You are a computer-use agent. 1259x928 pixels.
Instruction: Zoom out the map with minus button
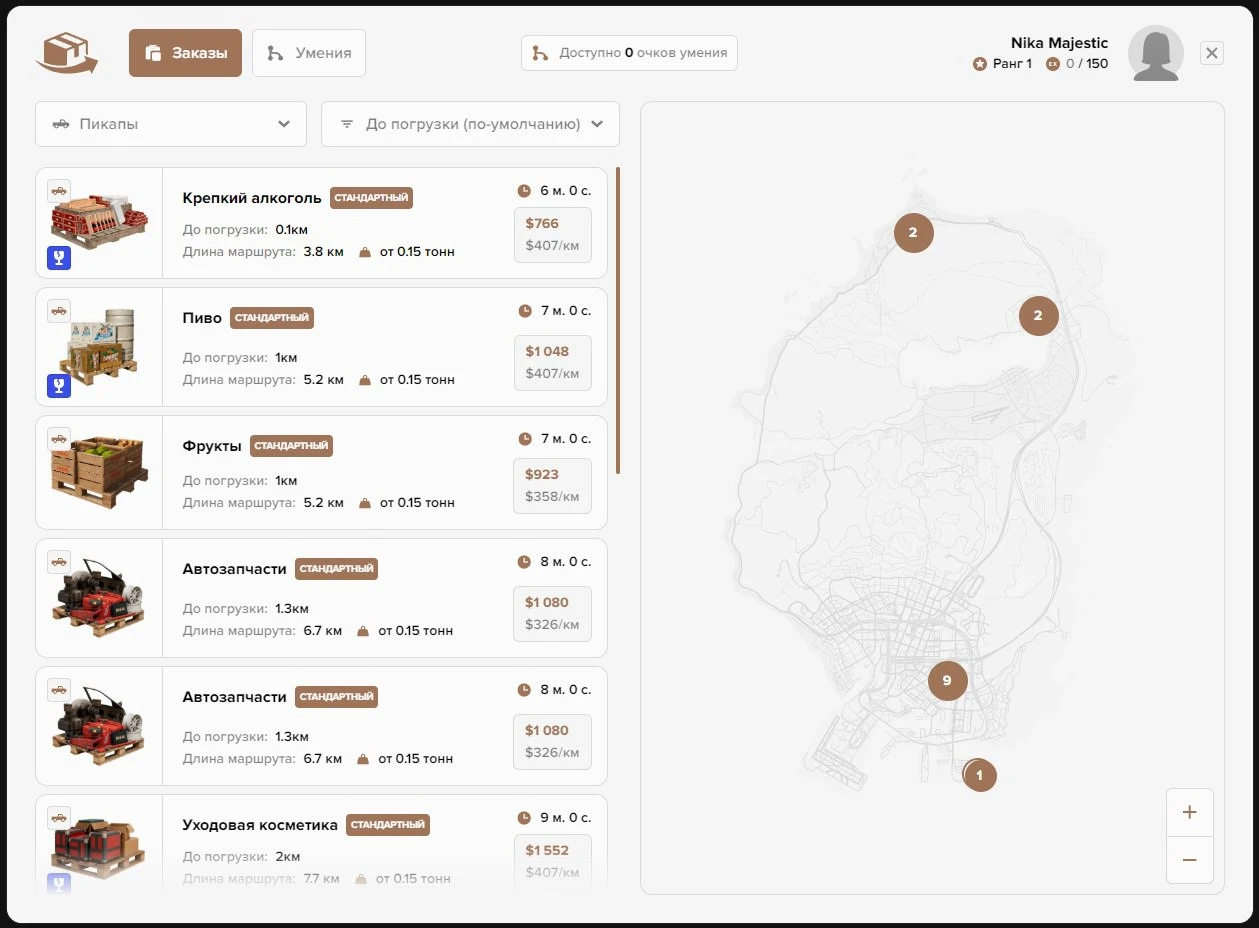1189,860
